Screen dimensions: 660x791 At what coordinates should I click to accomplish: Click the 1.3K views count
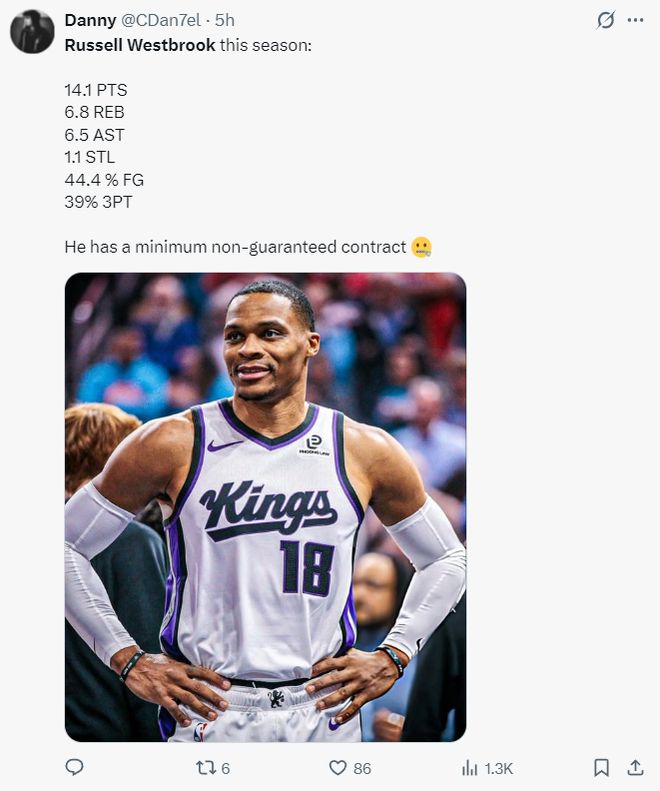(x=499, y=768)
